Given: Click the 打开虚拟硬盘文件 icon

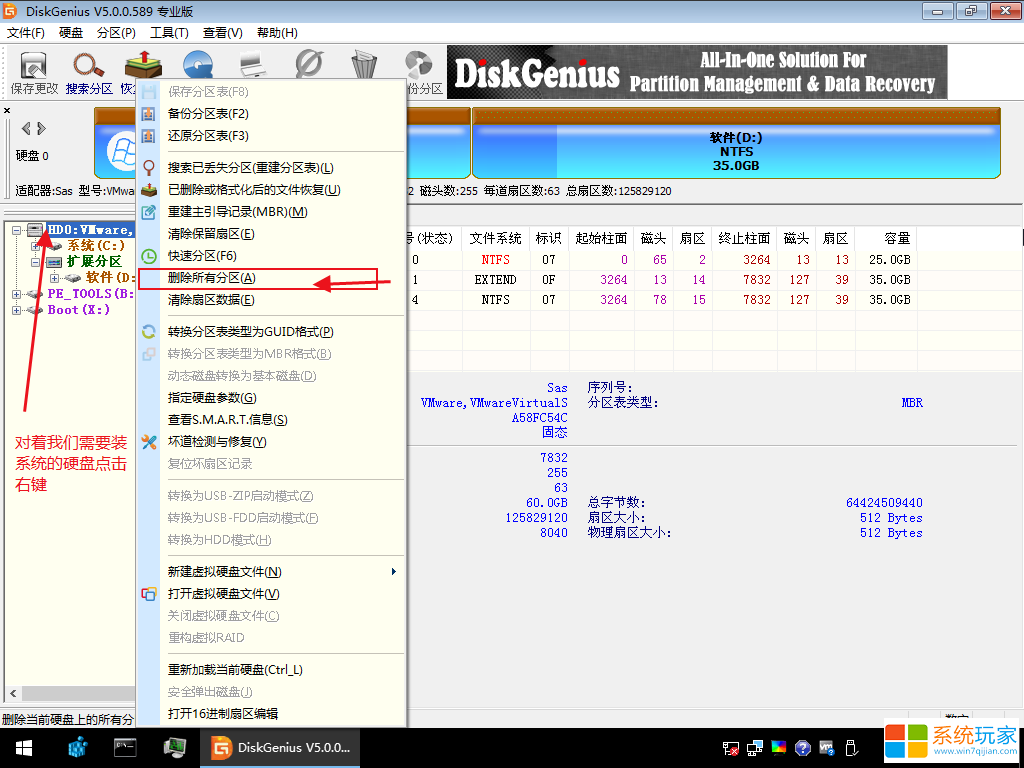Looking at the screenshot, I should [x=149, y=594].
